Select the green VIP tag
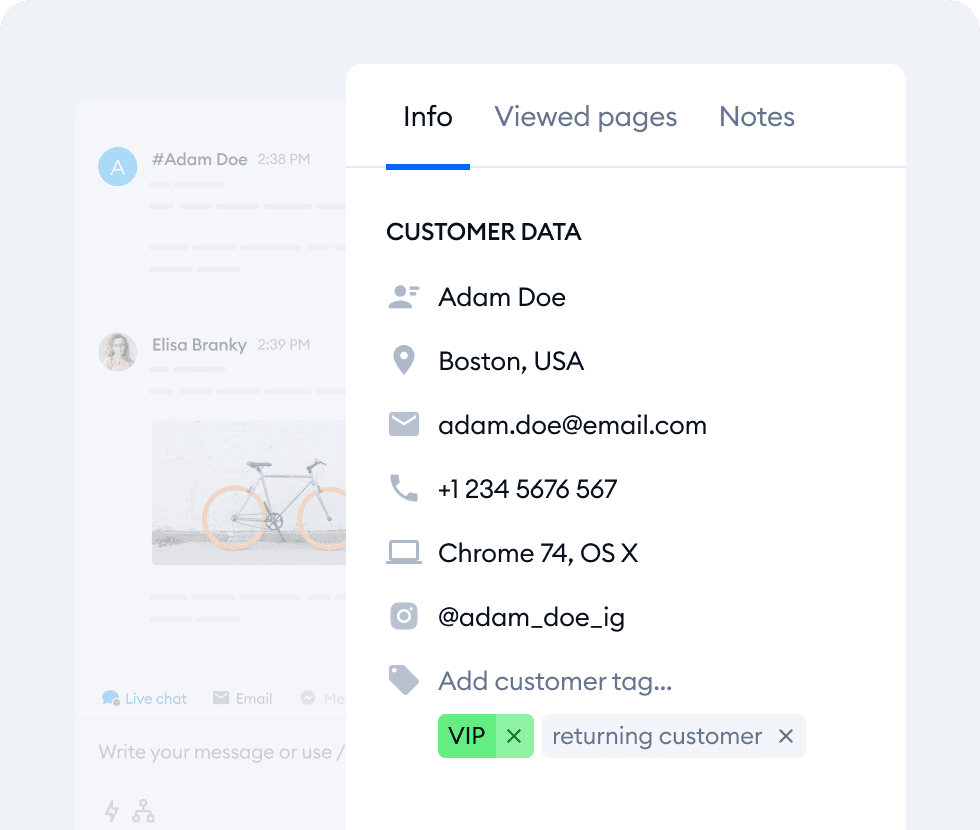 pyautogui.click(x=467, y=736)
